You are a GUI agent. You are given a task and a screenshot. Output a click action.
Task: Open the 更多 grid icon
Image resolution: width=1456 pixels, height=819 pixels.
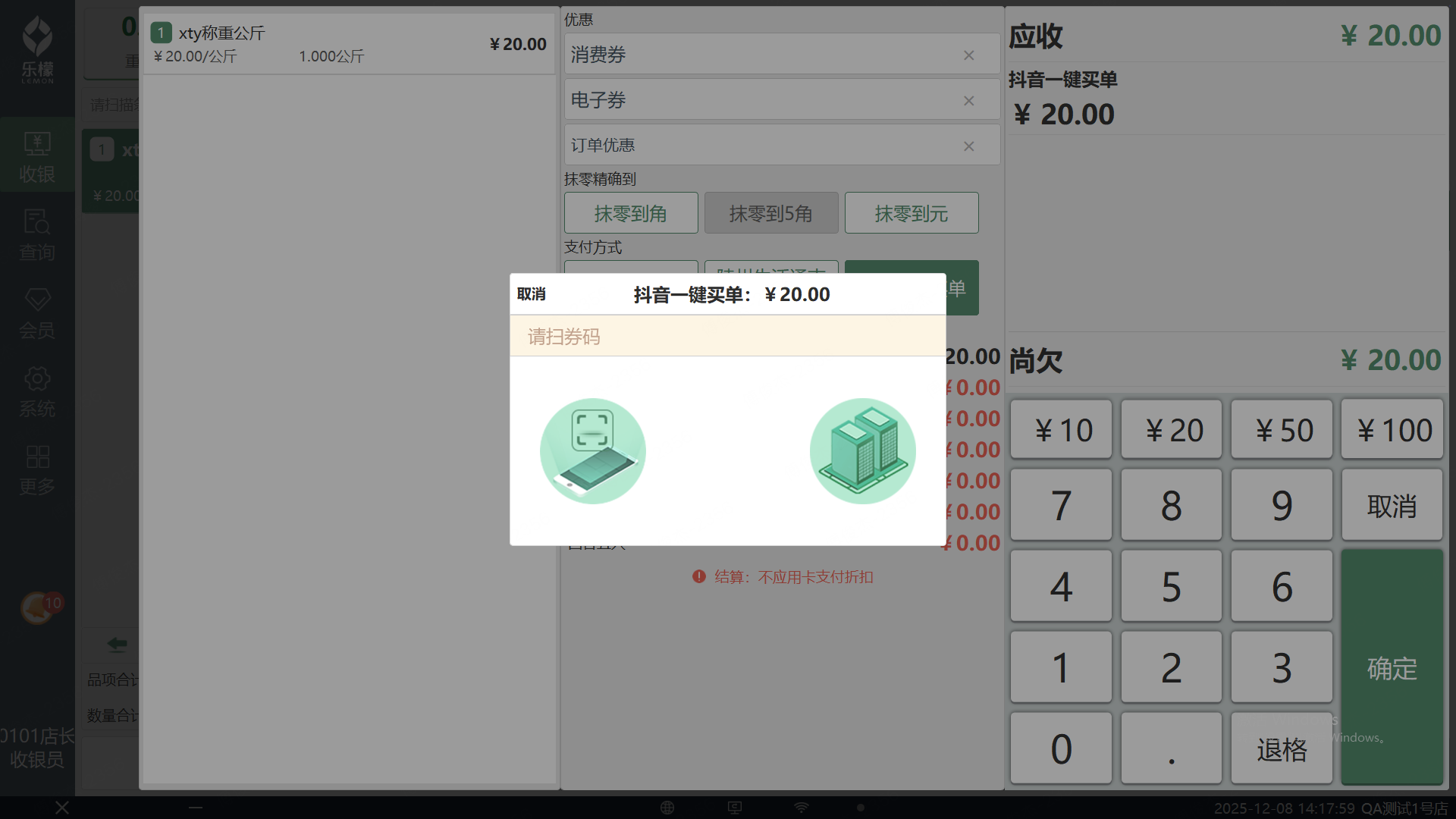[x=37, y=469]
